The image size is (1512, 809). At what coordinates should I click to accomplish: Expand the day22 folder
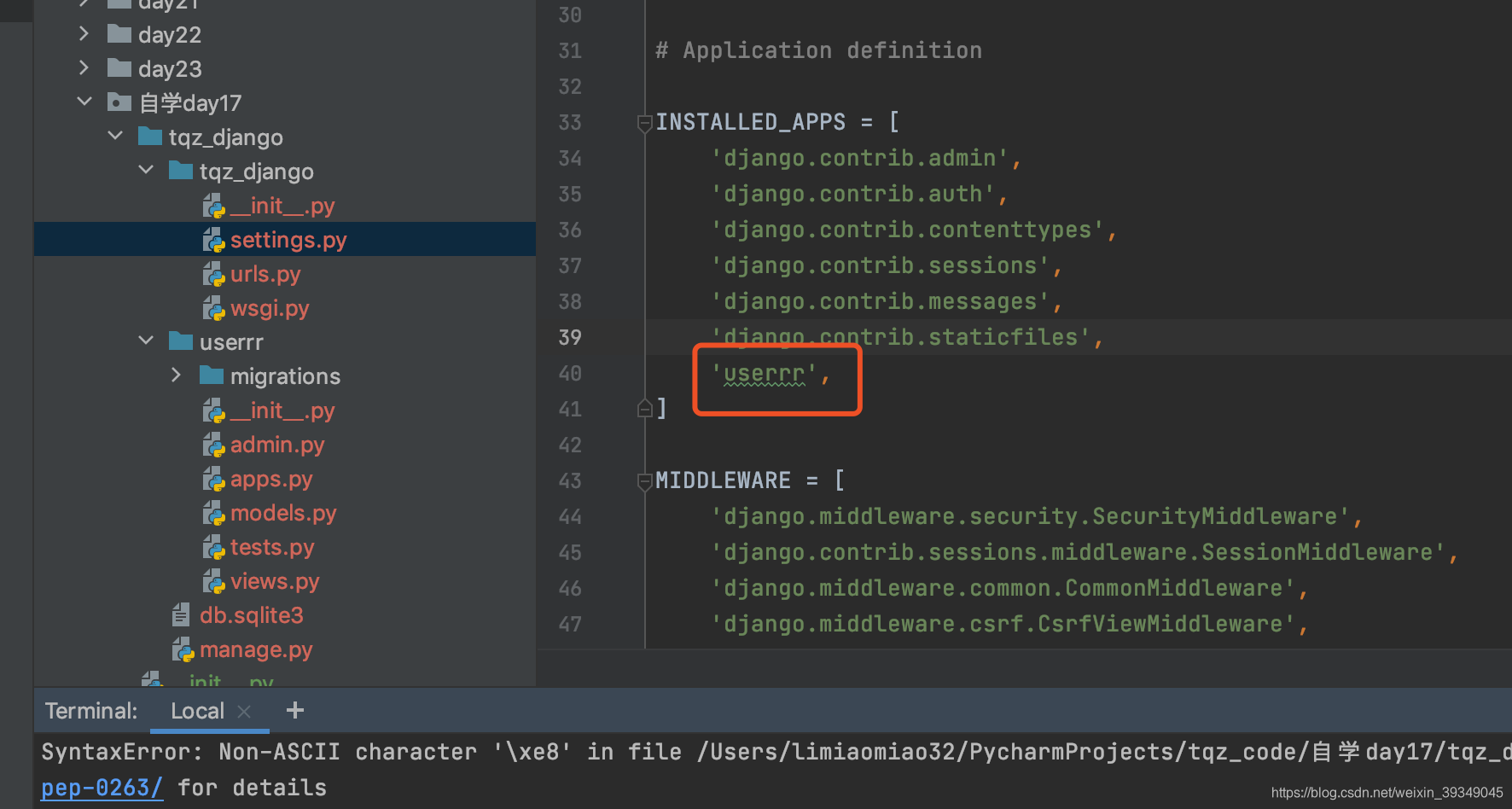point(84,33)
